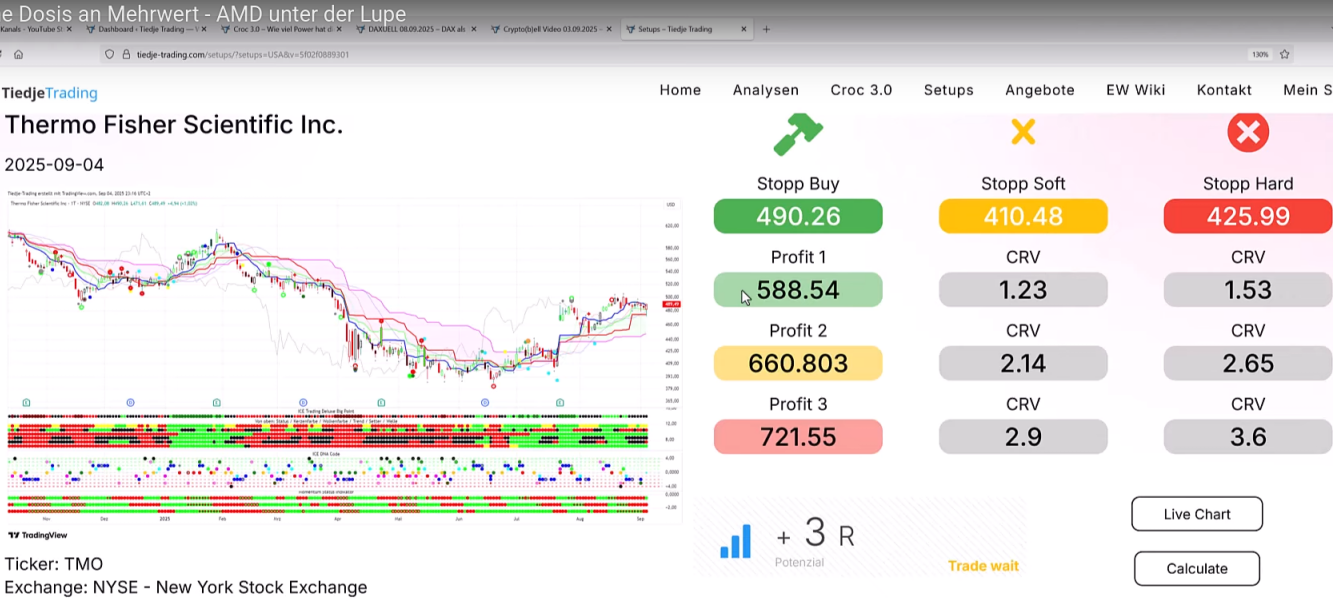The image size is (1333, 605).
Task: Click the TiedjeTrading logo
Action: [50, 93]
